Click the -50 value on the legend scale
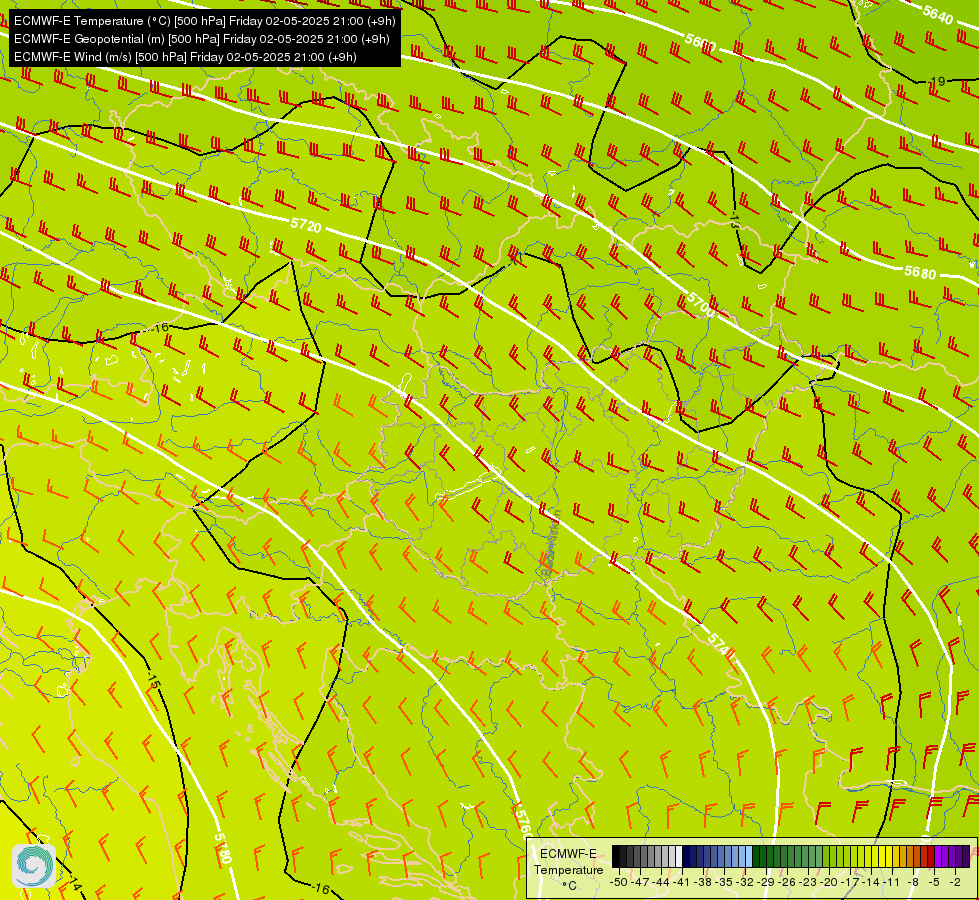Viewport: 979px width, 900px height. [x=618, y=882]
